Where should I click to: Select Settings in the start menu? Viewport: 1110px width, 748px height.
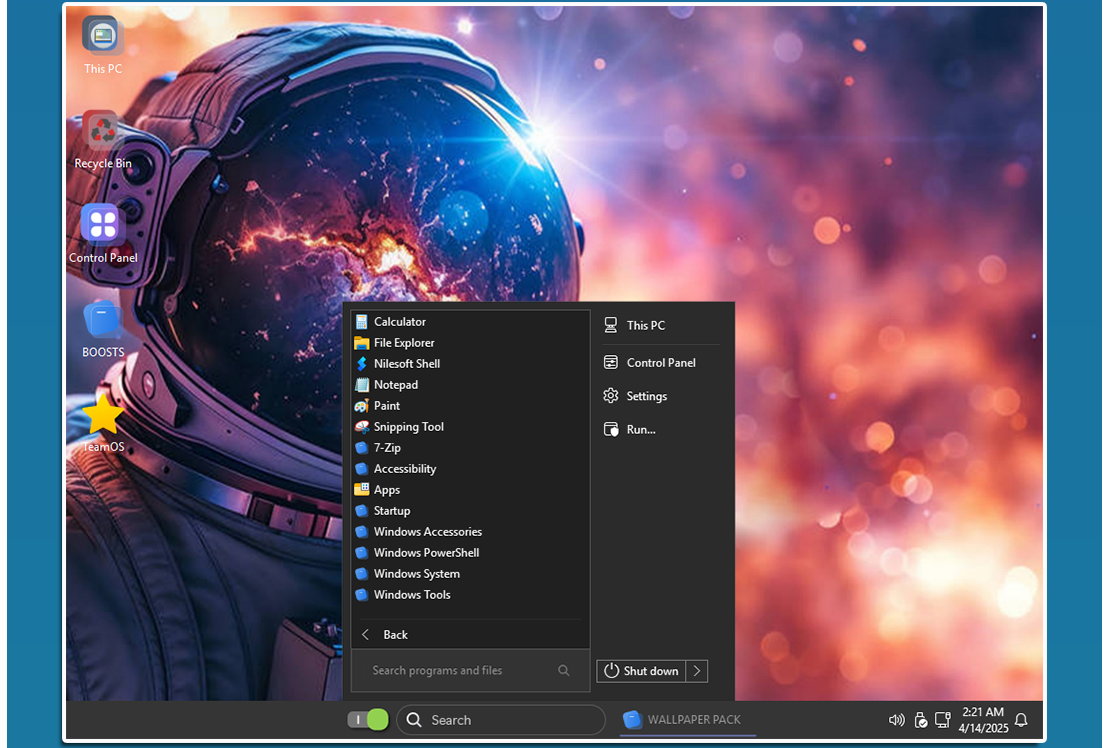(646, 397)
